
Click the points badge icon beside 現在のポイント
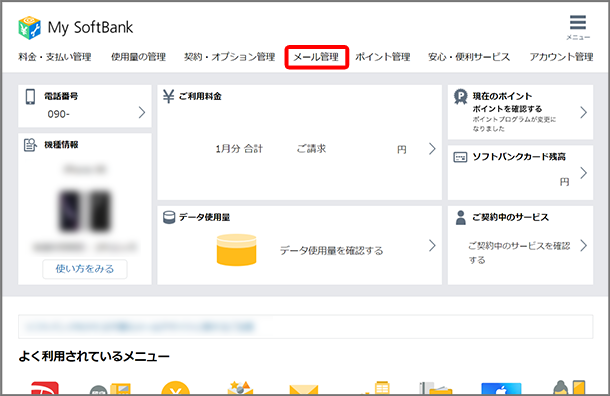pyautogui.click(x=461, y=96)
